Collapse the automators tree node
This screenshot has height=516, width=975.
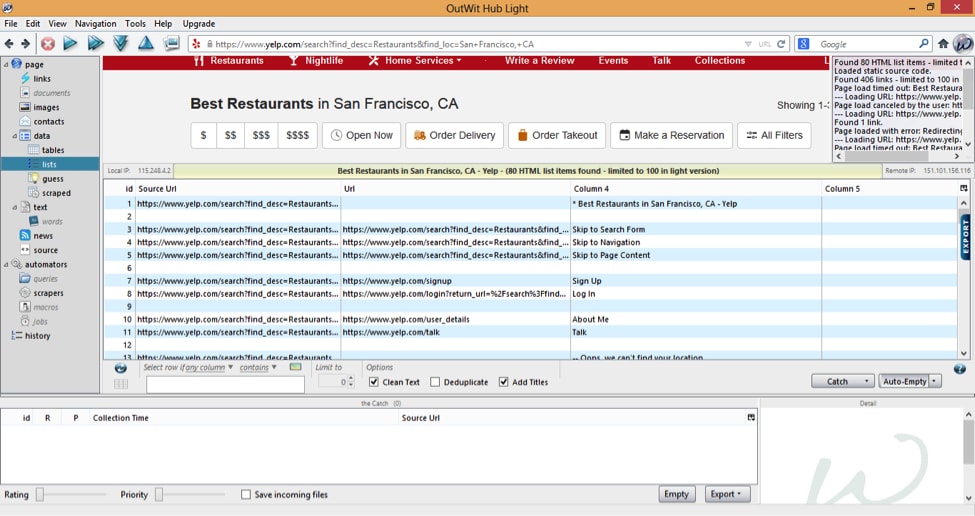click(6, 264)
